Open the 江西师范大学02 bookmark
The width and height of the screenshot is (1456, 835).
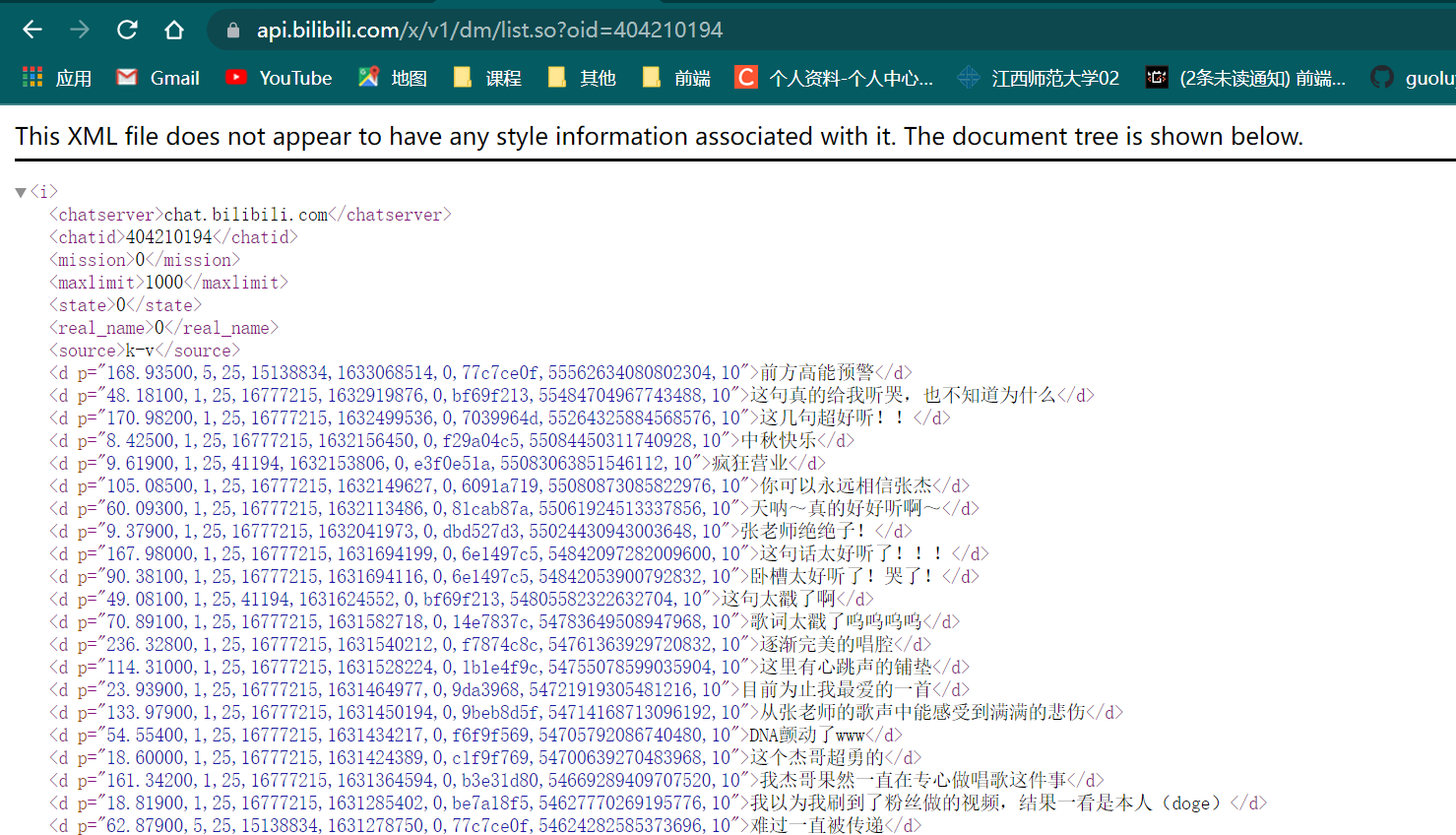coord(1039,78)
